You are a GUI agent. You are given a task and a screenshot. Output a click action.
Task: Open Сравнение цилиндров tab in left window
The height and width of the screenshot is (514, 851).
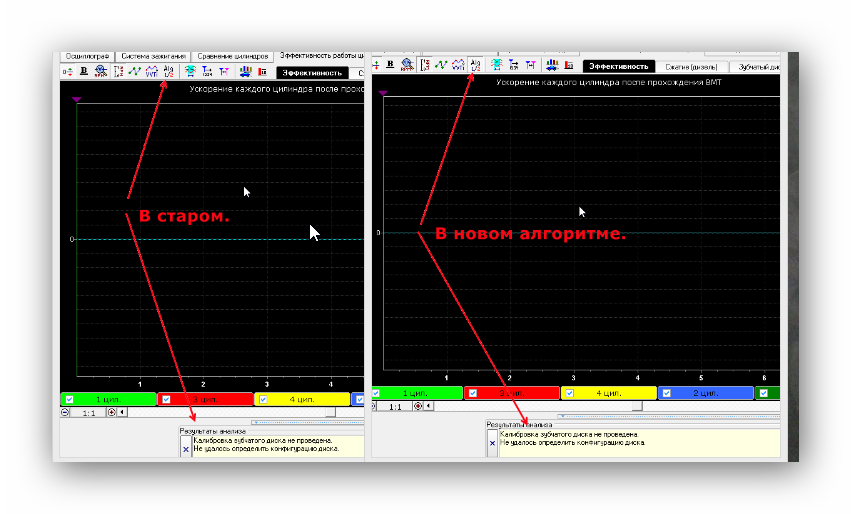pos(232,56)
